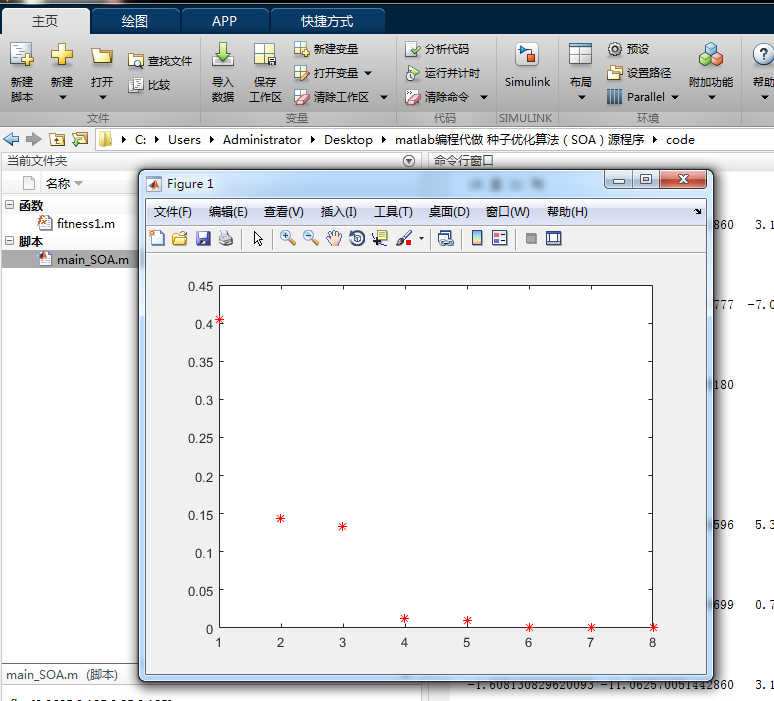Image resolution: width=774 pixels, height=701 pixels.
Task: Open 查看(V) menu in Figure 1
Action: click(x=283, y=212)
